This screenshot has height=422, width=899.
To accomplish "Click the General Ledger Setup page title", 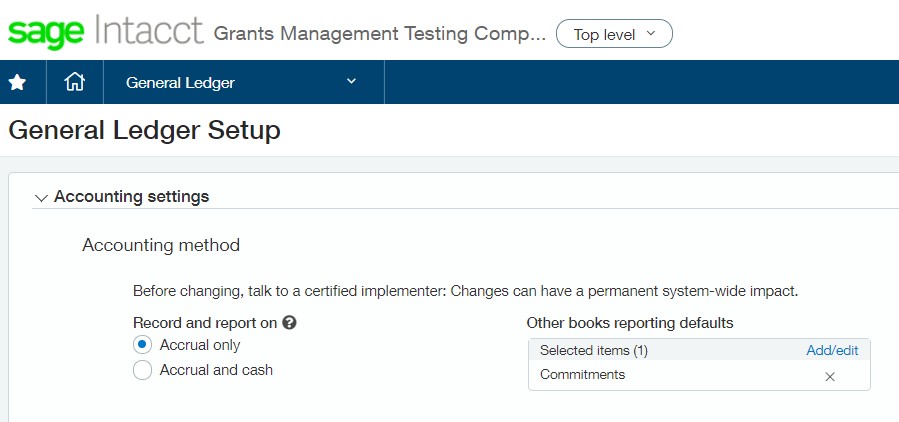I will coord(144,130).
